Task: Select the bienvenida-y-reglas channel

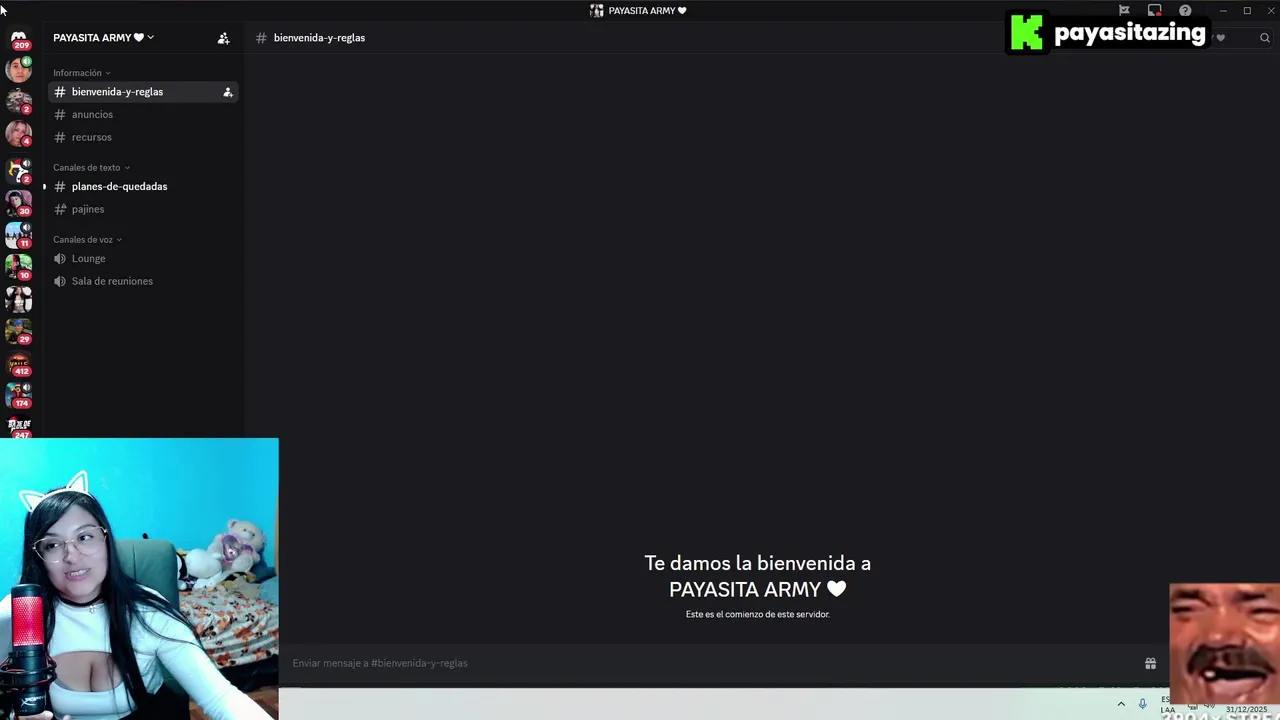Action: [142, 92]
